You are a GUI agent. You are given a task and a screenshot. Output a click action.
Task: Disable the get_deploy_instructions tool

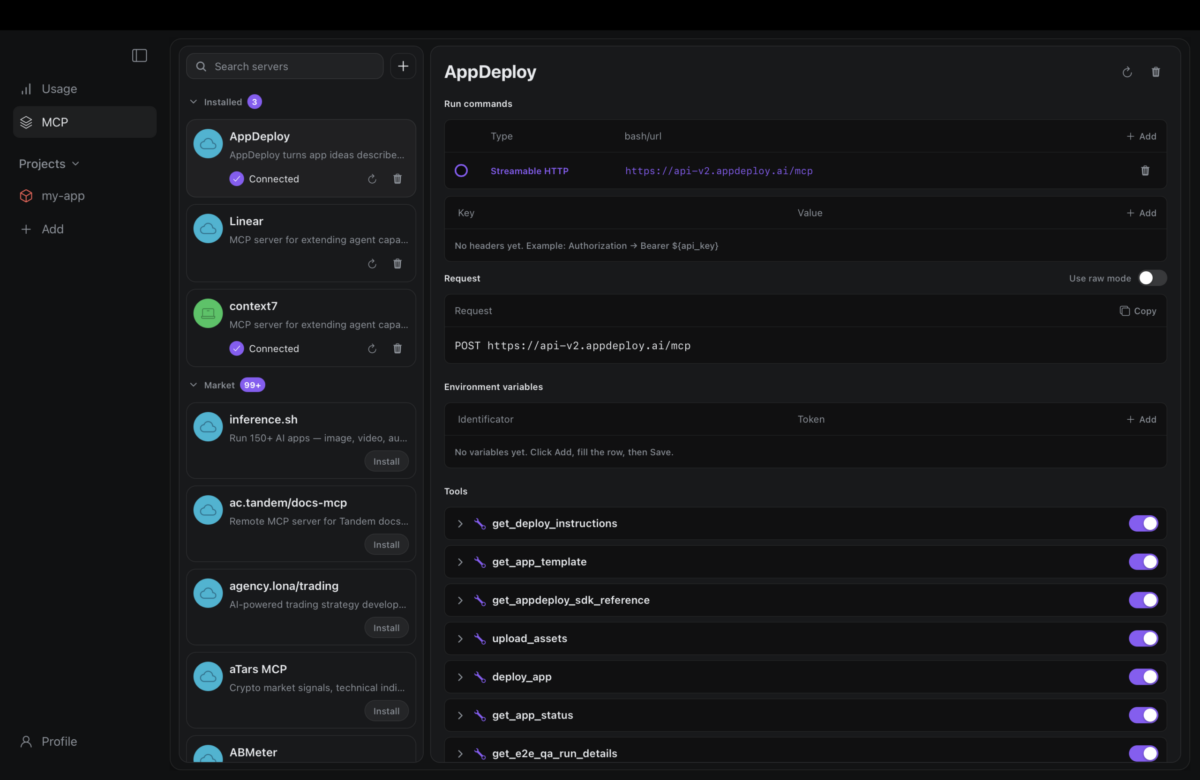click(1144, 524)
